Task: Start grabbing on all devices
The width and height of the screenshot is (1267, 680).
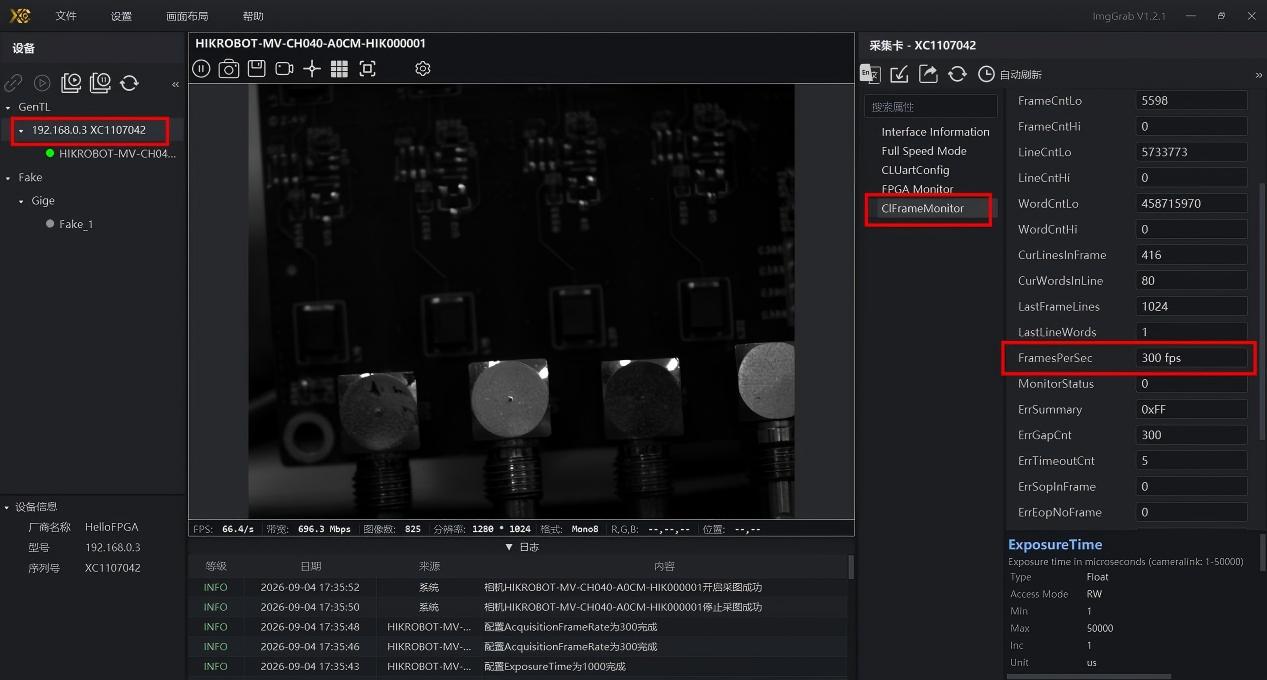Action: tap(71, 83)
